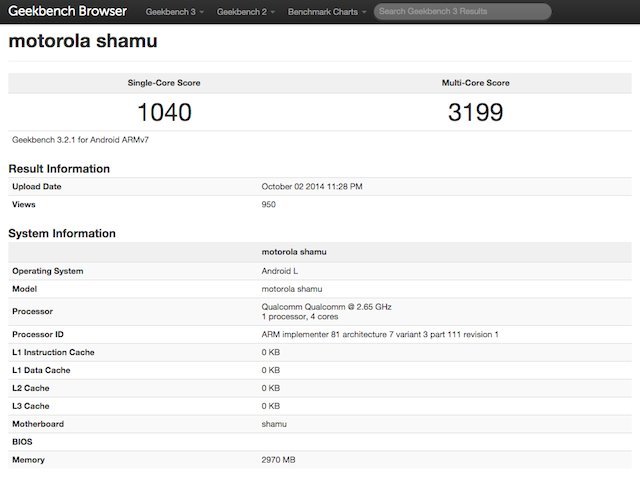Image resolution: width=640 pixels, height=480 pixels.
Task: Select the single-core score 1040
Action: click(164, 112)
